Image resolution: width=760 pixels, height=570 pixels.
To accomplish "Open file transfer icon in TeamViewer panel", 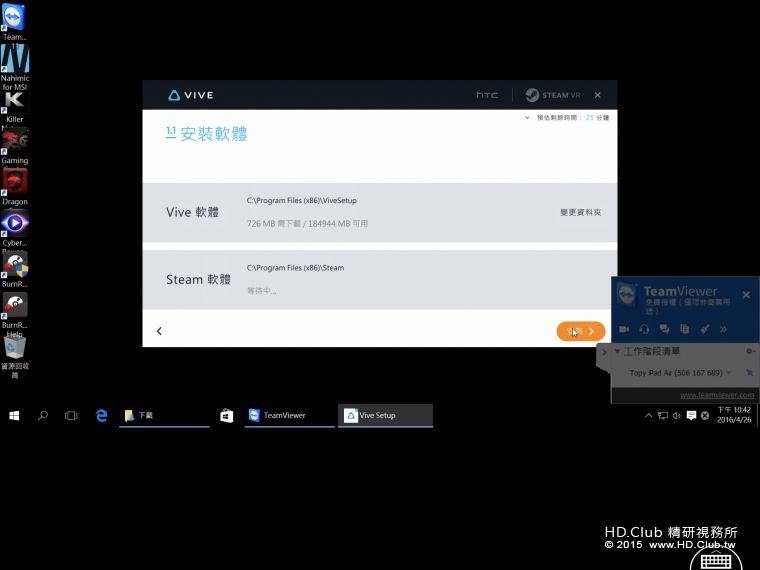I will click(x=684, y=329).
